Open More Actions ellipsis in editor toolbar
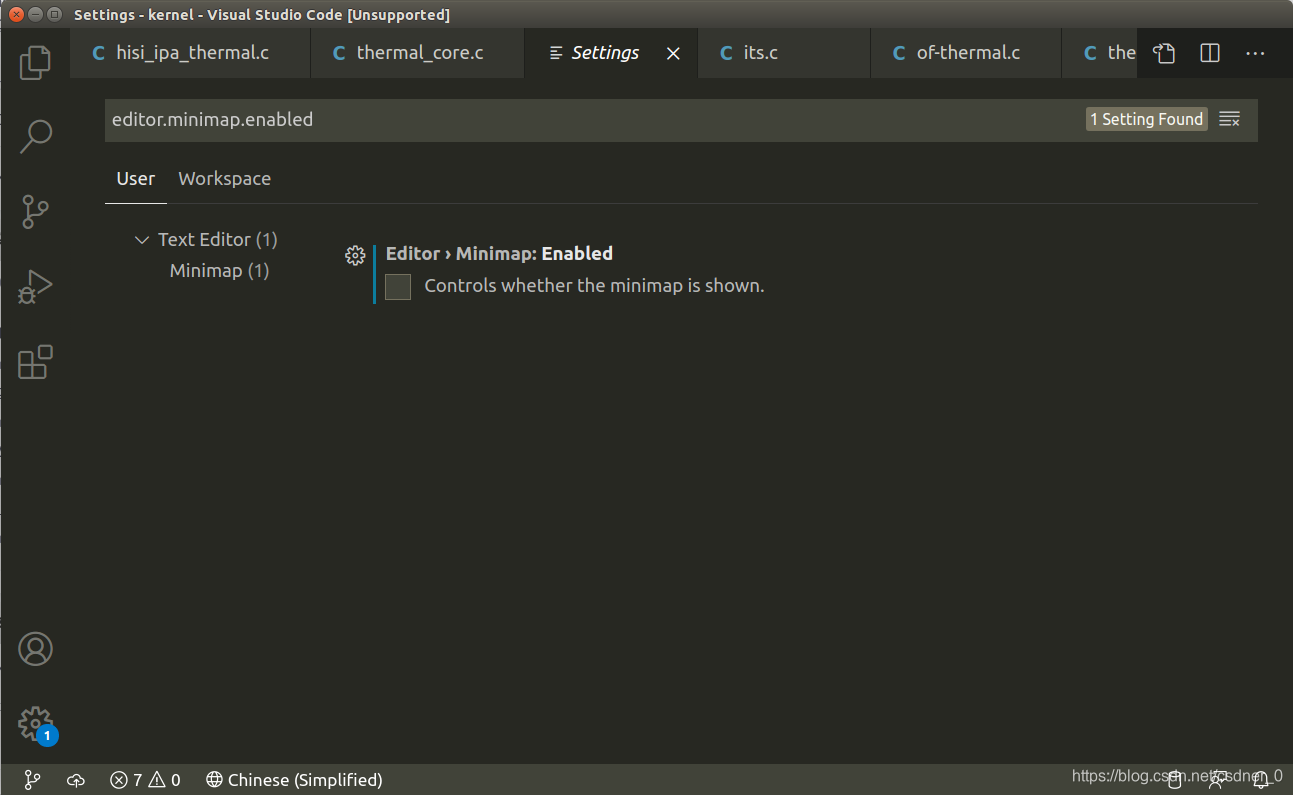 click(x=1256, y=53)
